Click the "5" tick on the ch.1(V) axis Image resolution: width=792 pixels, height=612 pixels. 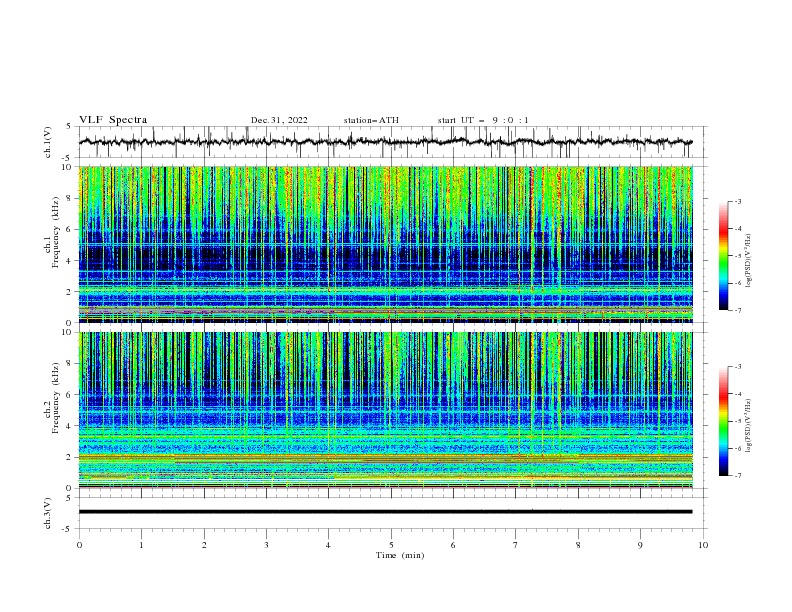69,126
